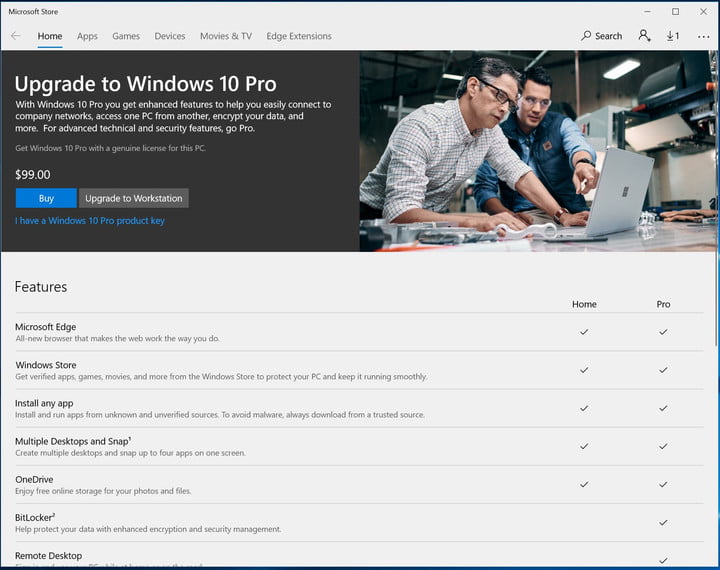Click Pro checkmark for OneDrive
This screenshot has width=720, height=570.
pos(663,484)
